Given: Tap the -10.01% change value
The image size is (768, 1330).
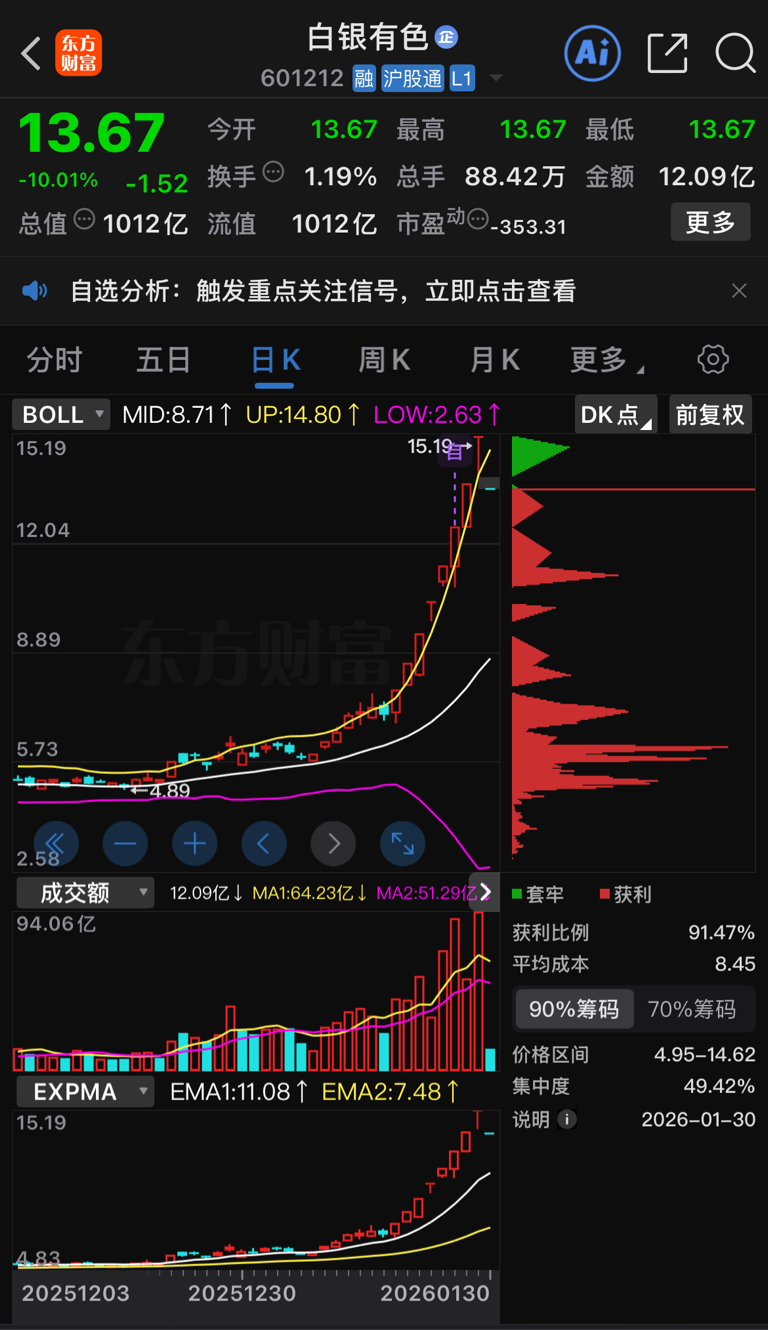Looking at the screenshot, I should [x=58, y=181].
